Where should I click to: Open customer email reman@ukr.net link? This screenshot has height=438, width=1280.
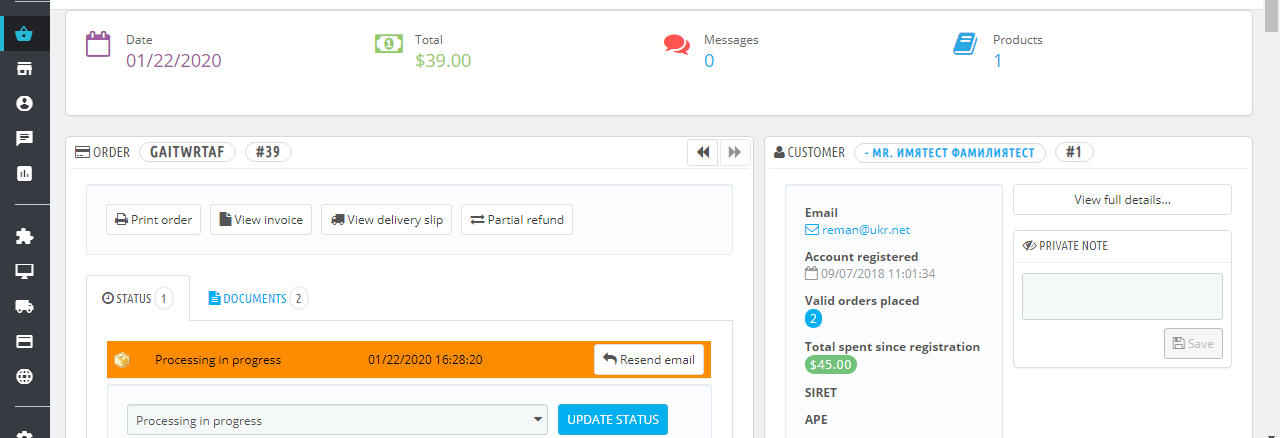click(866, 229)
